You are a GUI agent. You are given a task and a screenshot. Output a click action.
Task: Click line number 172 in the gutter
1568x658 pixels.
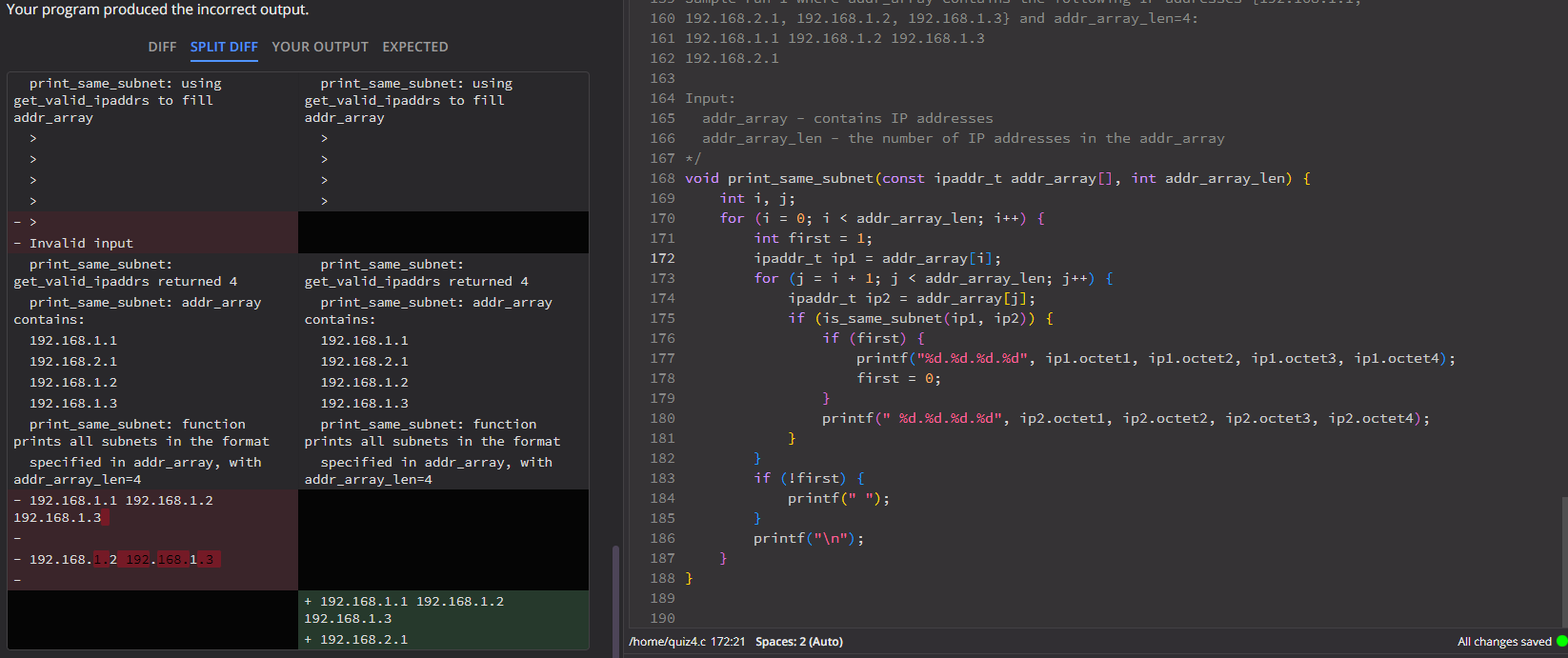coord(662,258)
